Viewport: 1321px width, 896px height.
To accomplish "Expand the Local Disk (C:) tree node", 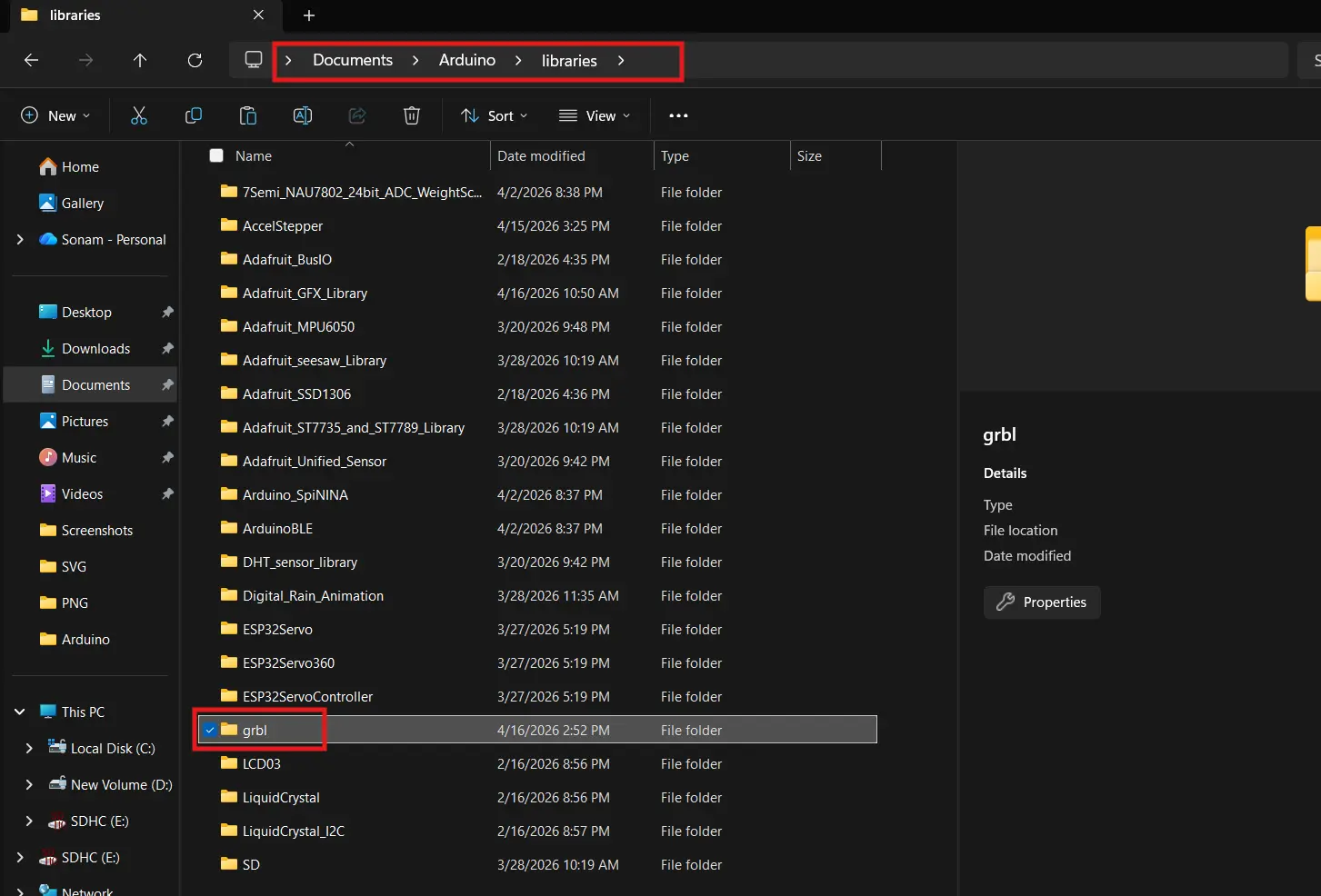I will pyautogui.click(x=29, y=748).
